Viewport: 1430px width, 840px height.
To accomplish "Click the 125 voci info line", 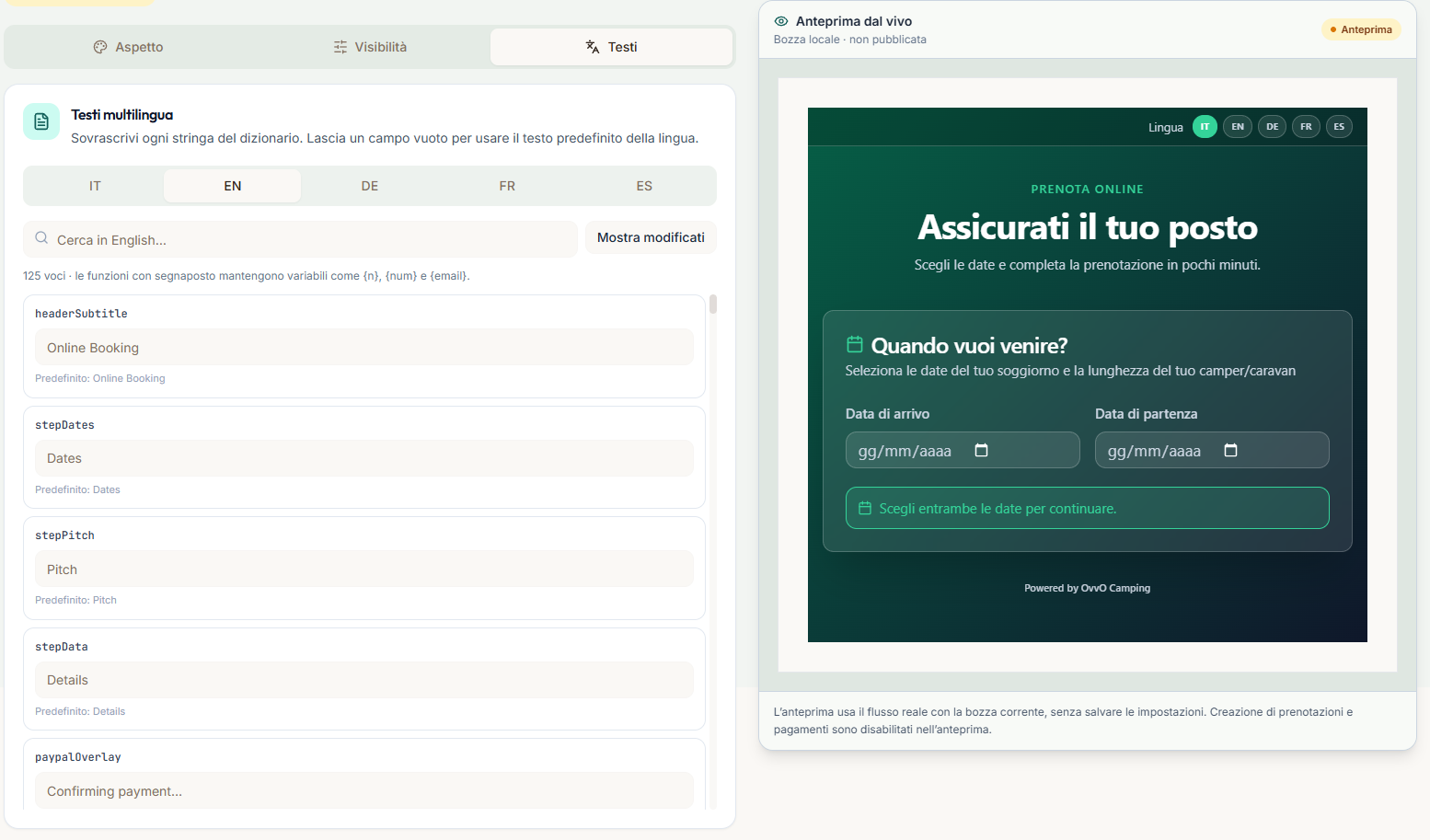I will click(247, 276).
